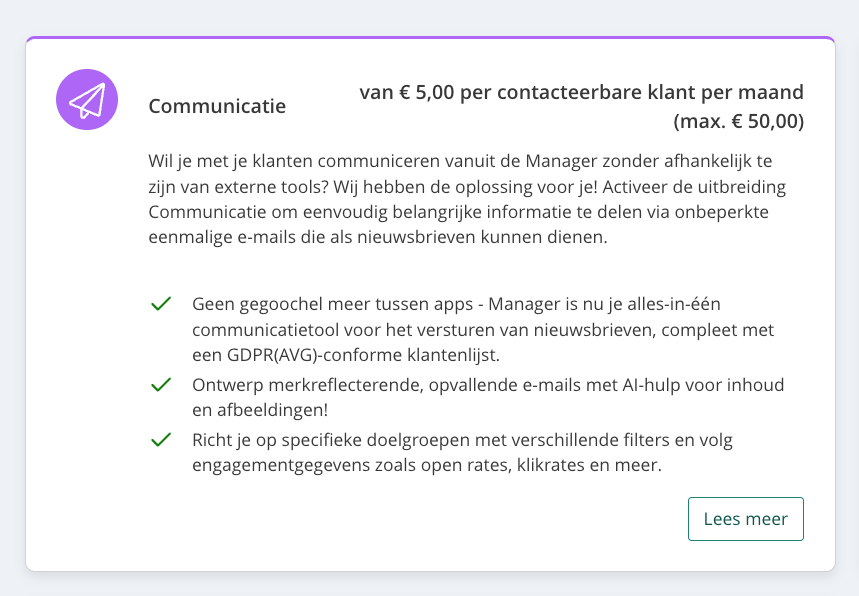The image size is (859, 596).
Task: Select the 'Communicatie' card heading
Action: [217, 106]
